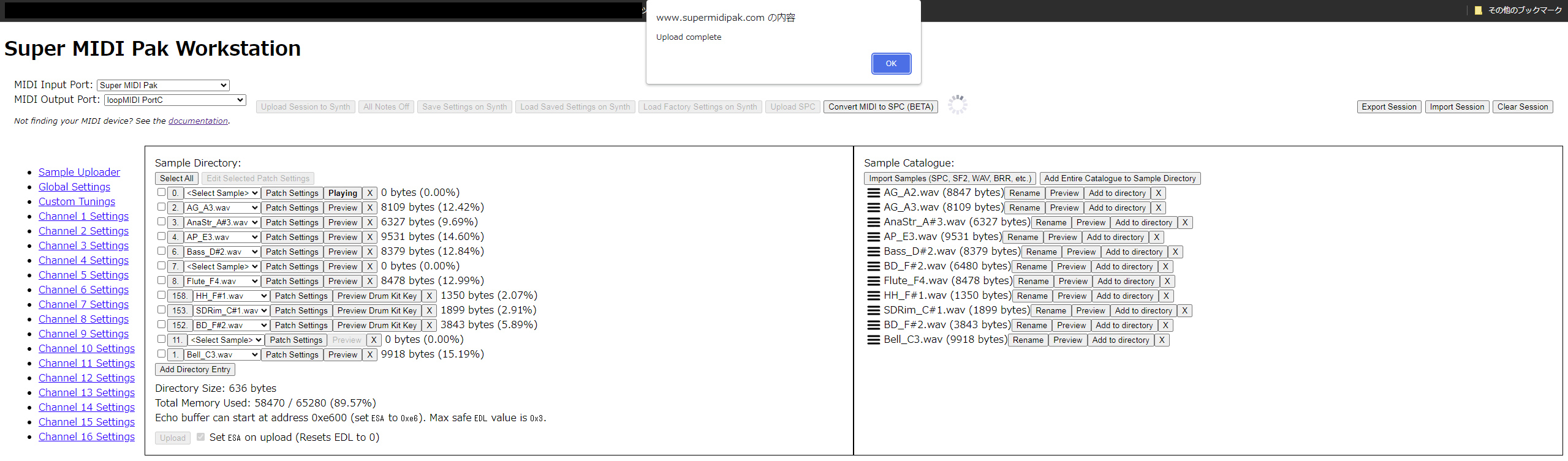Open Channel 16 Settings
The image size is (1568, 461).
coord(86,437)
